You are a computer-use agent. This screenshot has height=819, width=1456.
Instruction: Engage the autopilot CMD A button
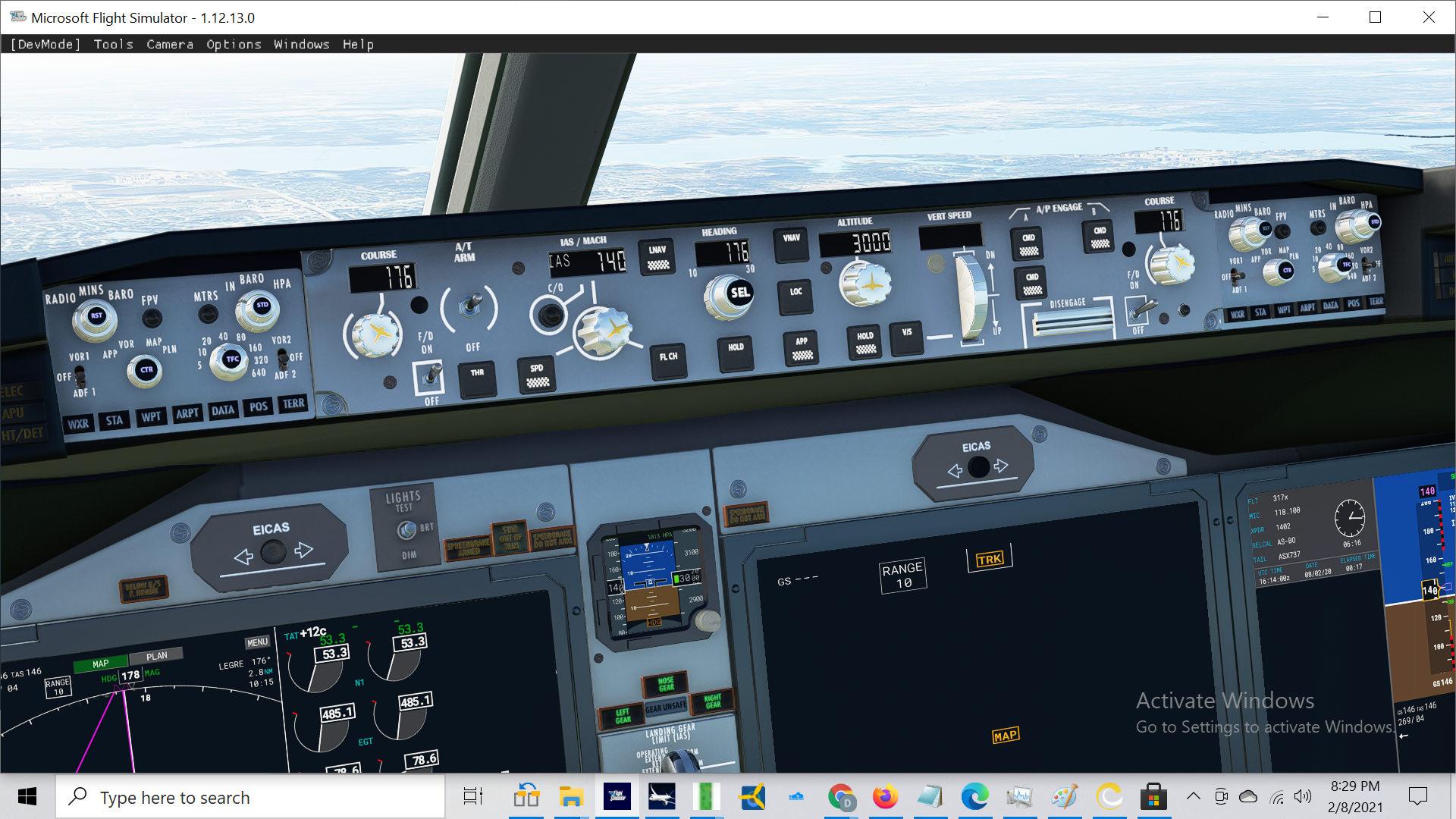point(1028,243)
